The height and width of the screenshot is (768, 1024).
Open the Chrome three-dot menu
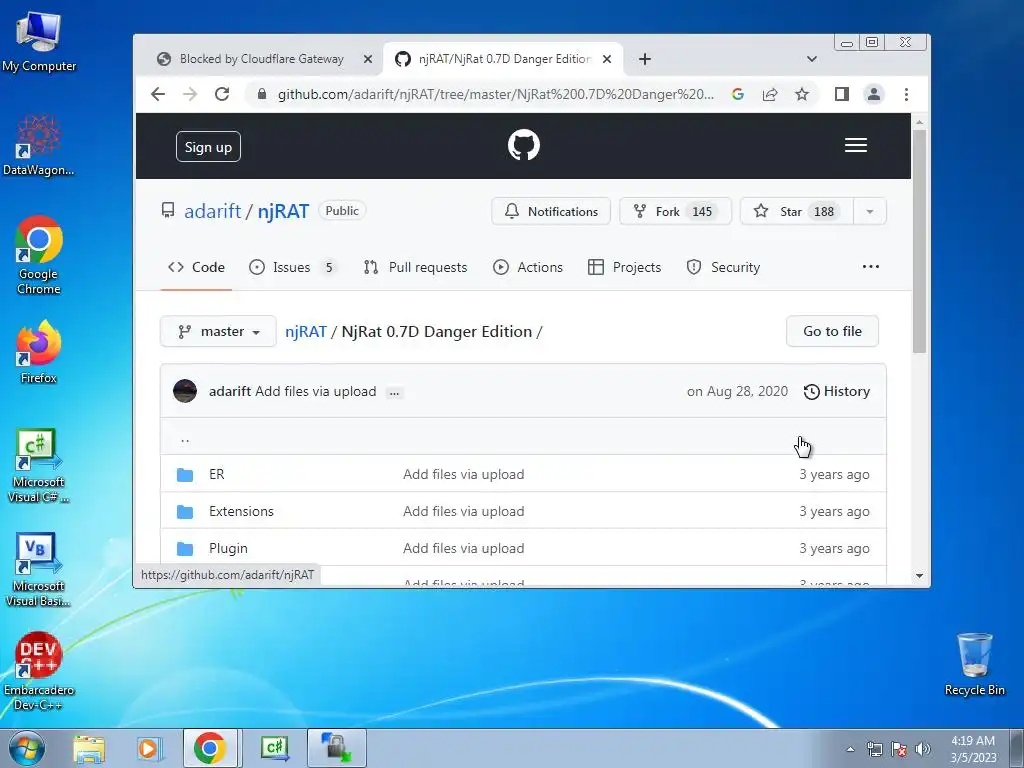coord(906,94)
